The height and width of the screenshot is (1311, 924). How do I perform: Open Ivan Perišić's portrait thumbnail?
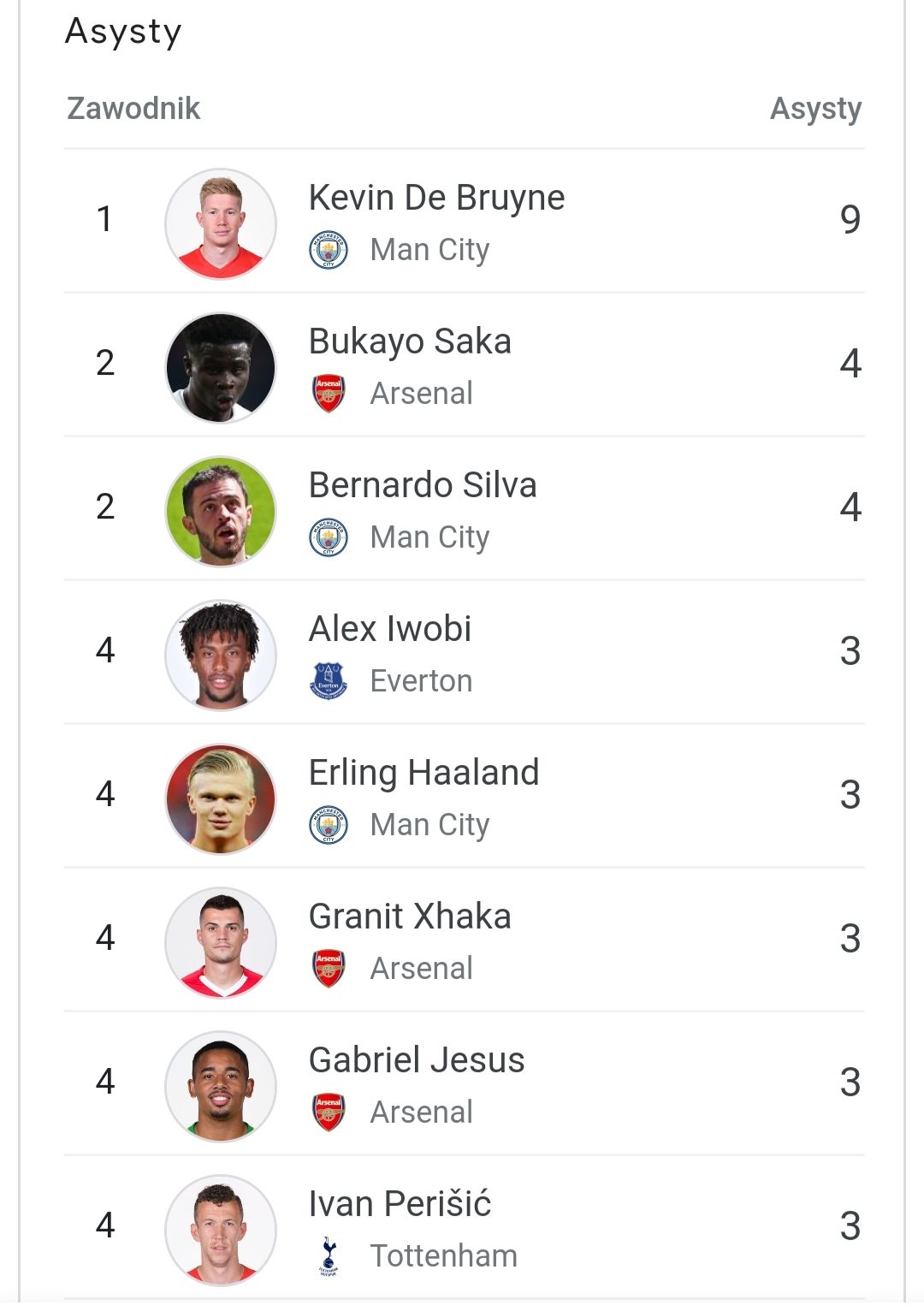click(221, 1230)
